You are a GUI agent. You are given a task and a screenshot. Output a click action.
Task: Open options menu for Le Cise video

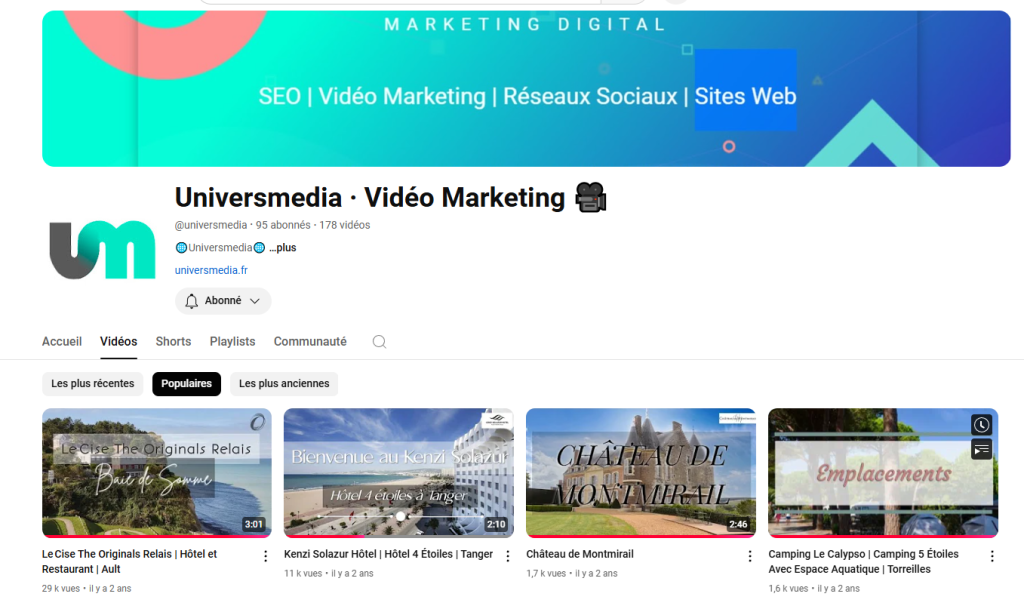265,556
